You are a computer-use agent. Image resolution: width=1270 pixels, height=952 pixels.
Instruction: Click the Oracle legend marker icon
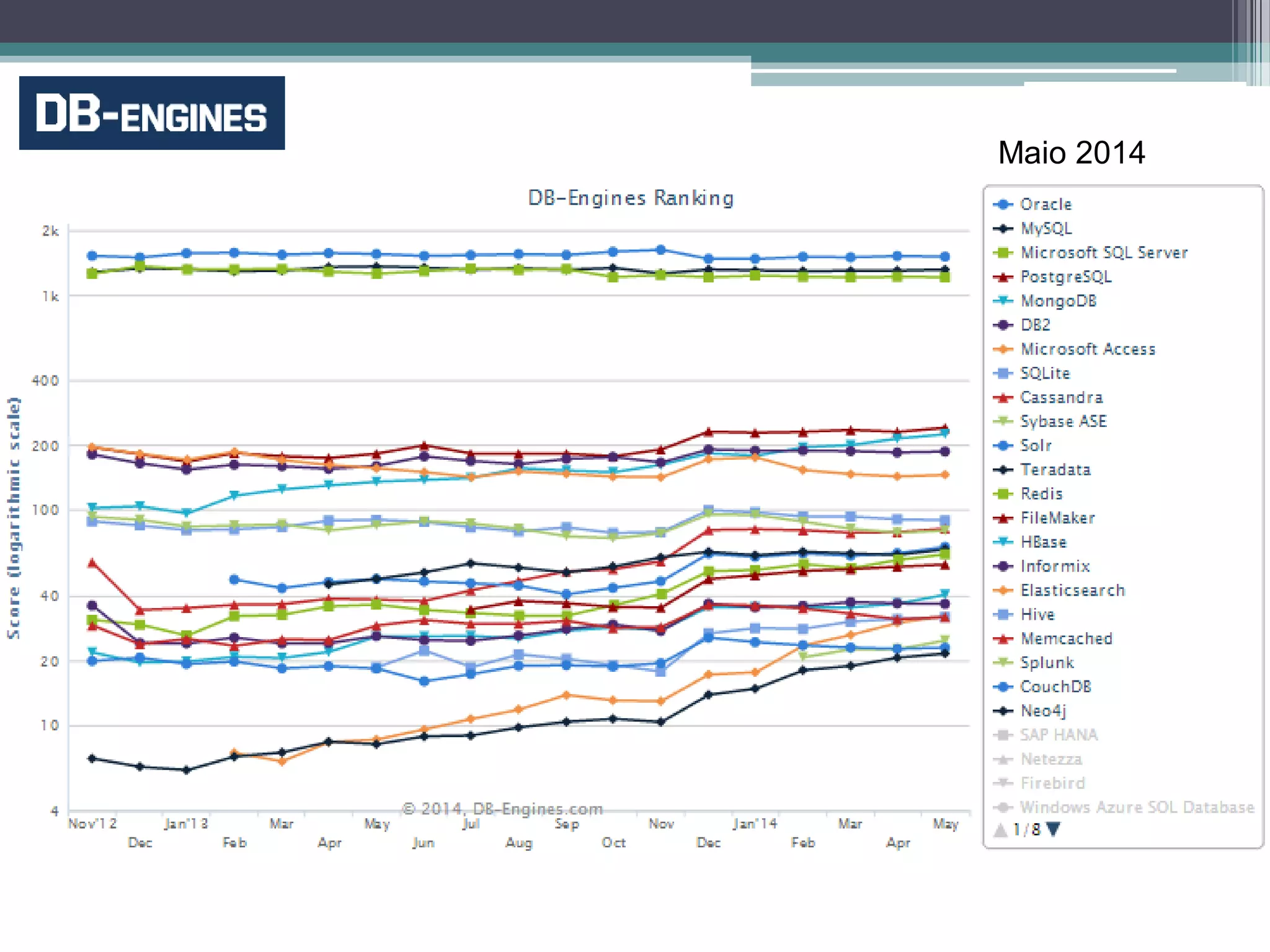coord(1003,205)
